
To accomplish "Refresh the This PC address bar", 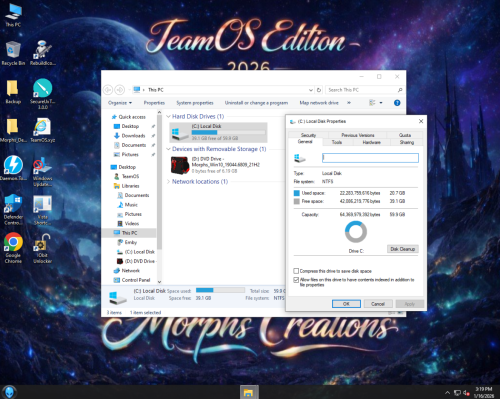I will 319,90.
